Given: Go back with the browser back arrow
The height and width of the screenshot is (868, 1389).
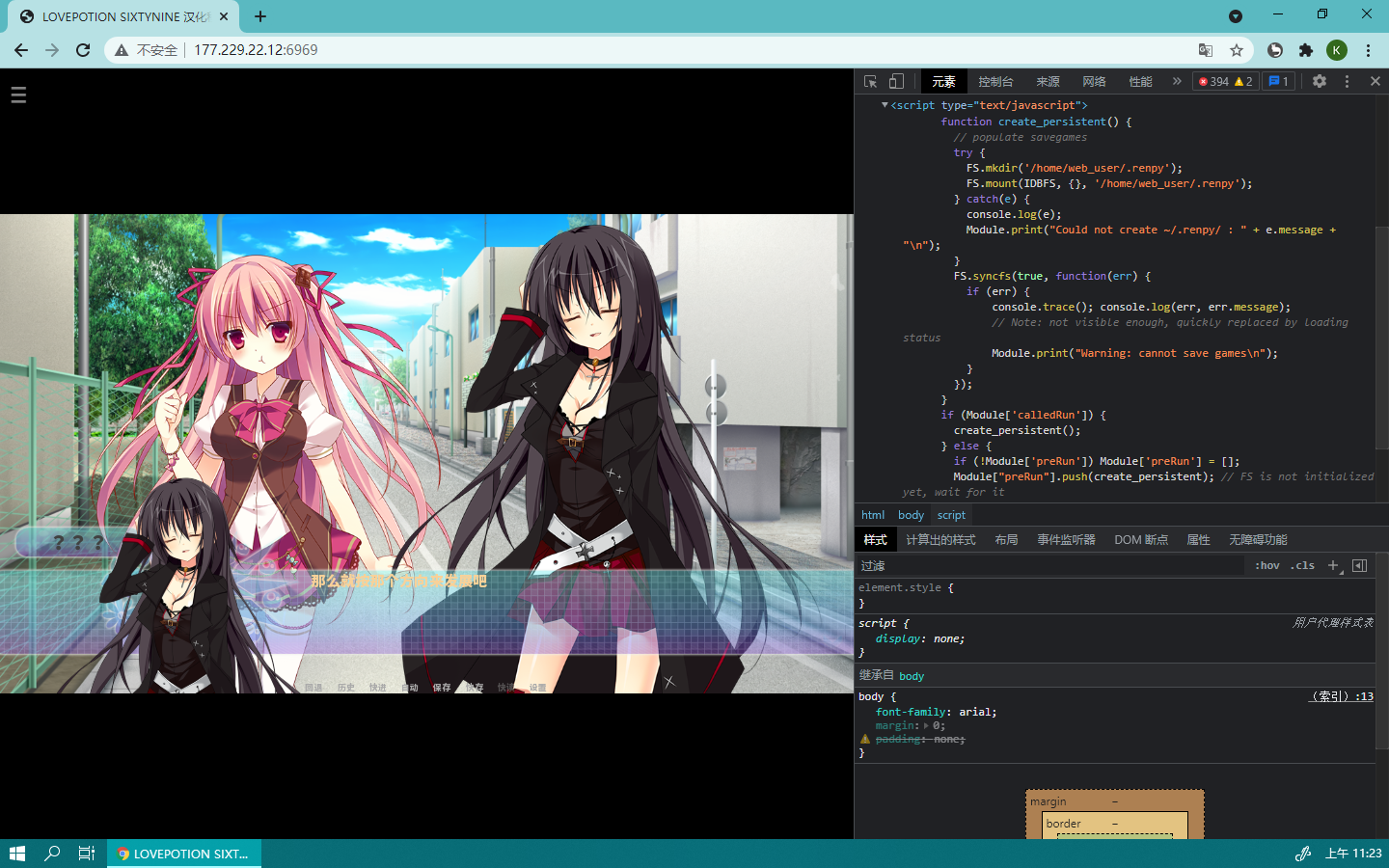Looking at the screenshot, I should pos(21,50).
